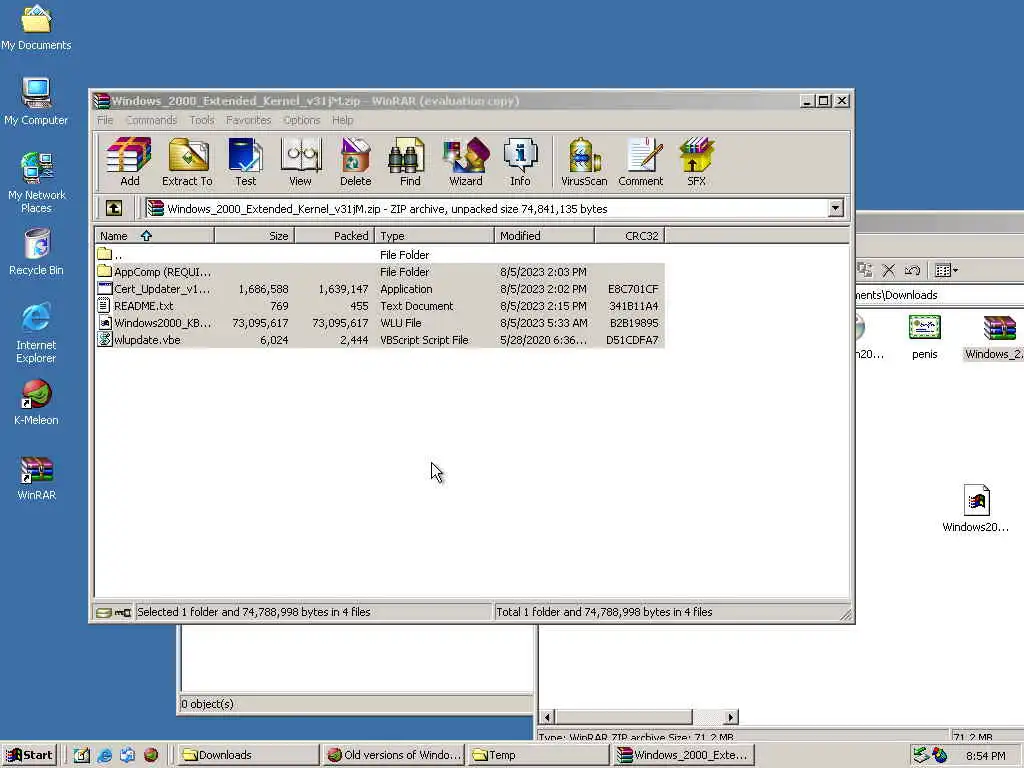Select the K-Meleon desktop shortcut

coord(36,402)
